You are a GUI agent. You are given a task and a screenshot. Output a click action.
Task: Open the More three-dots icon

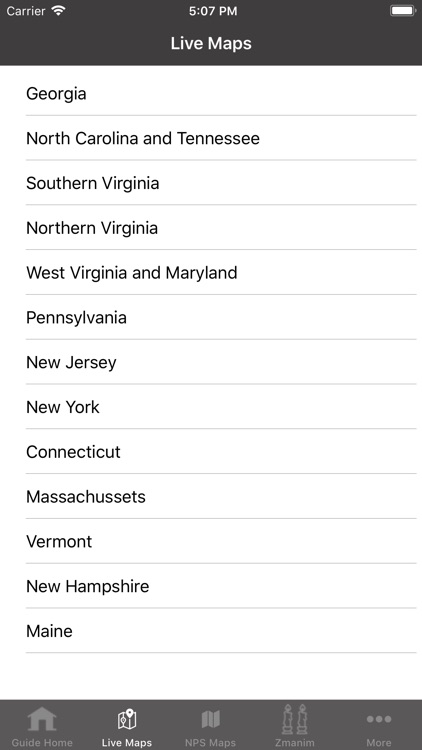coord(379,719)
